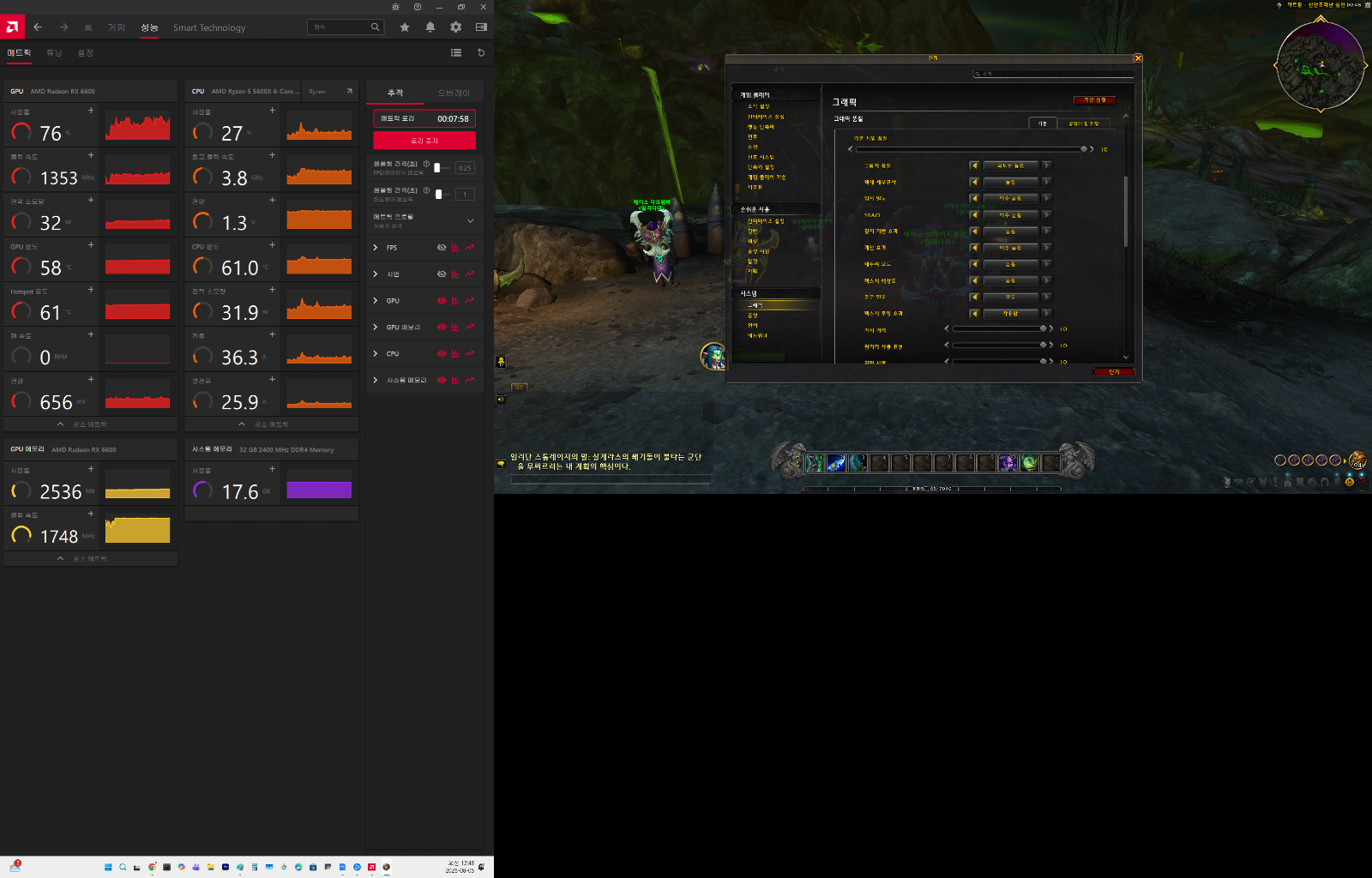Open Windows Start menu
The height and width of the screenshot is (878, 1372).
108,867
